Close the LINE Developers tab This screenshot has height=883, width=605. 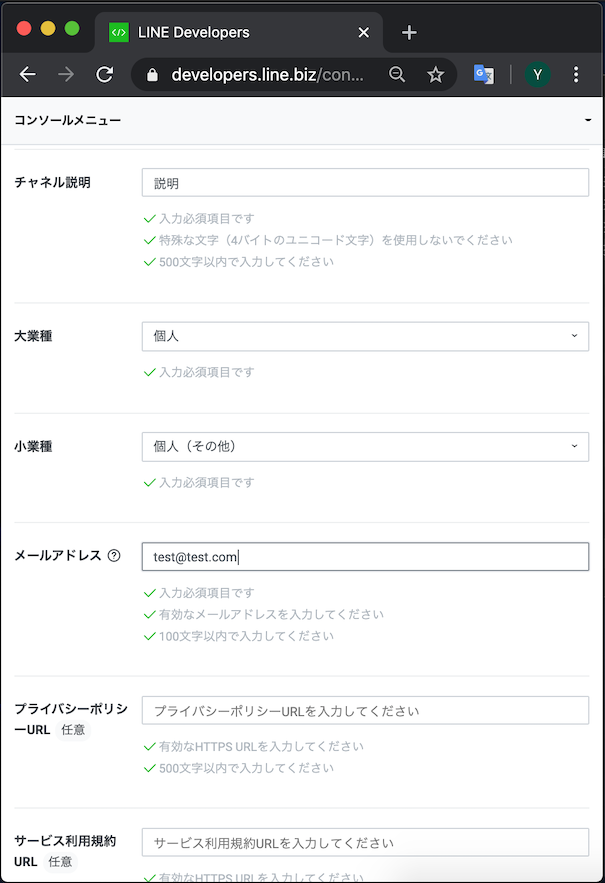(364, 33)
